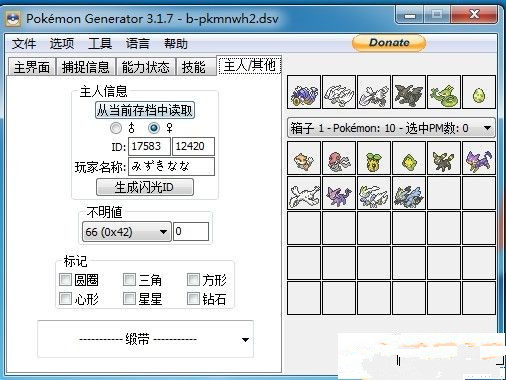Select the orange Pokémon in box slot one
Image resolution: width=506 pixels, height=380 pixels.
coord(304,158)
